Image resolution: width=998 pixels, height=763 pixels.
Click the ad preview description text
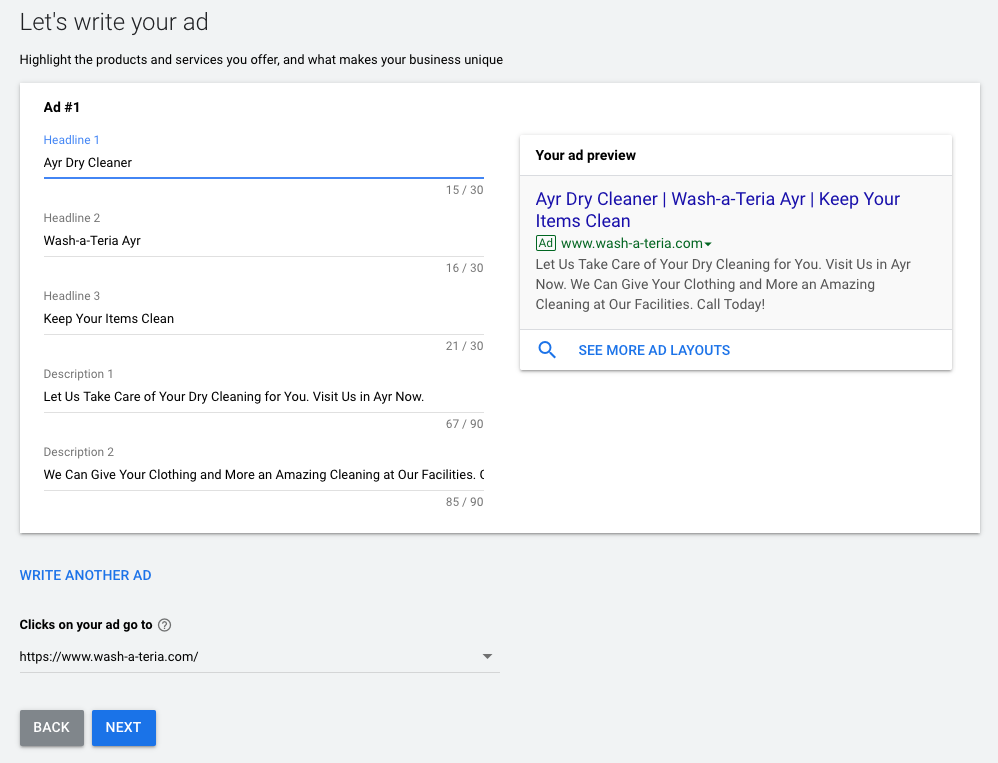coord(723,284)
